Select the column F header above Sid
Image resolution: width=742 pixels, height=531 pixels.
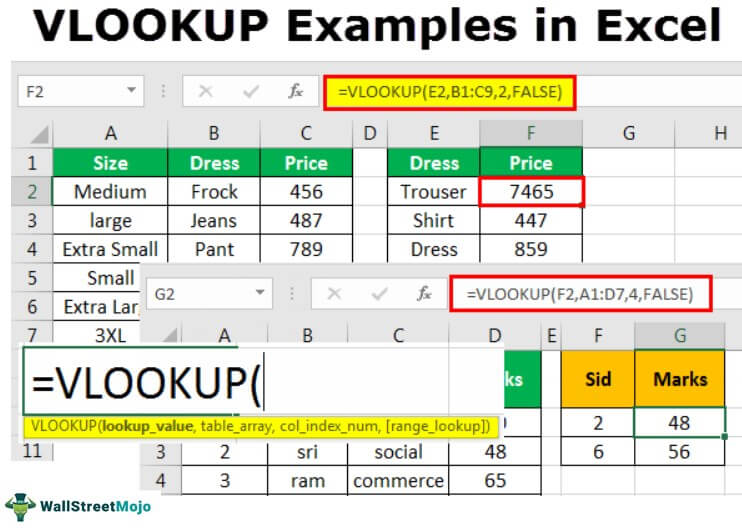point(598,336)
